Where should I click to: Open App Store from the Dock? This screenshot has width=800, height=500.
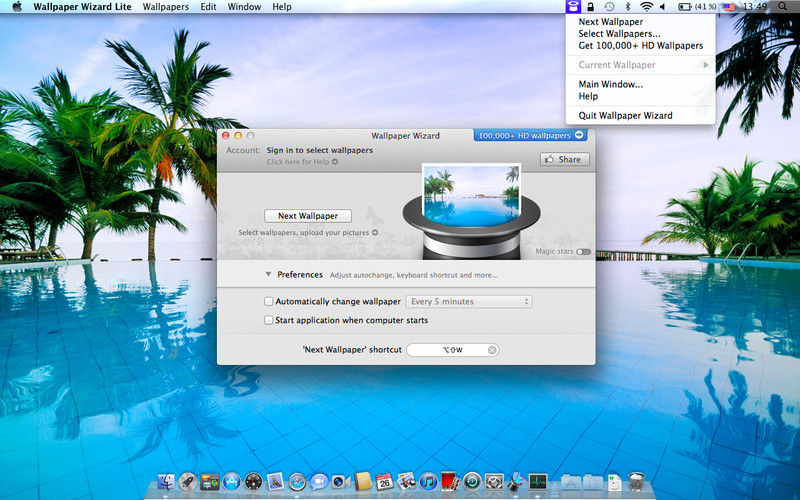(231, 482)
